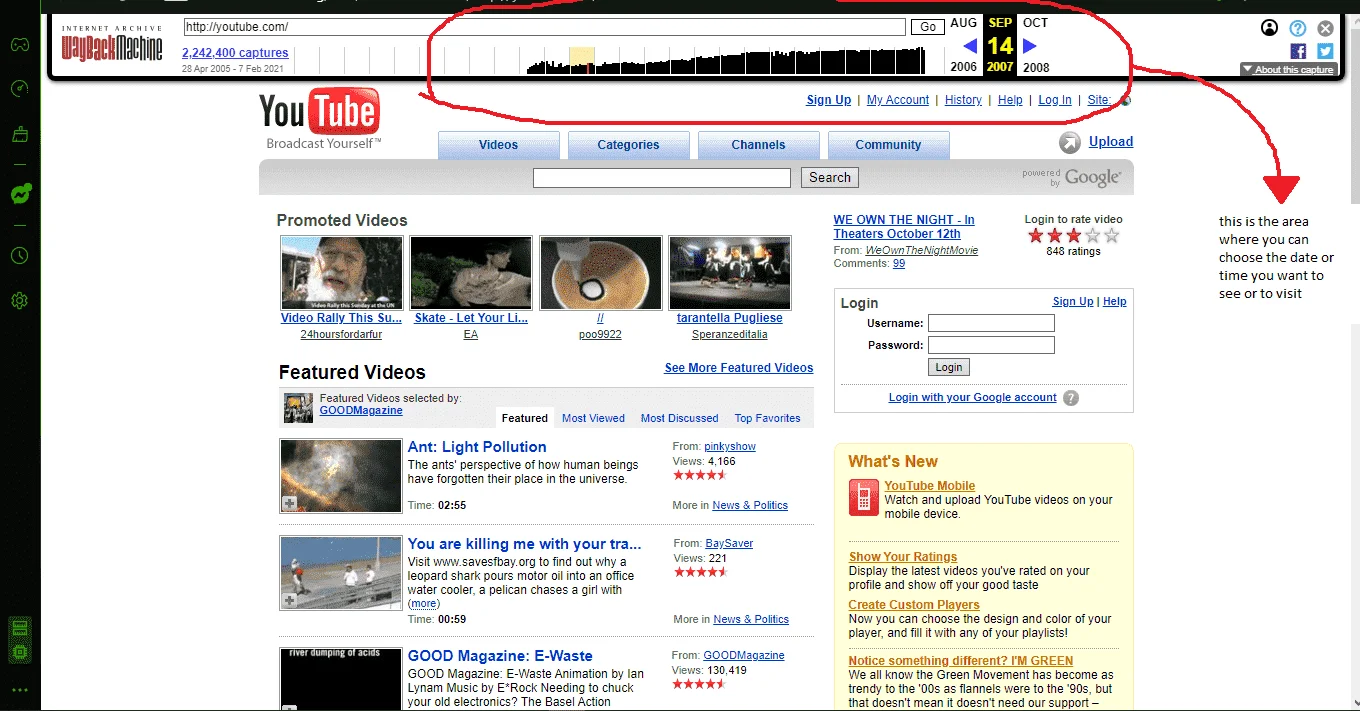Viewport: 1360px width, 711px height.
Task: Switch to the Most Discussed tab
Action: 679,419
